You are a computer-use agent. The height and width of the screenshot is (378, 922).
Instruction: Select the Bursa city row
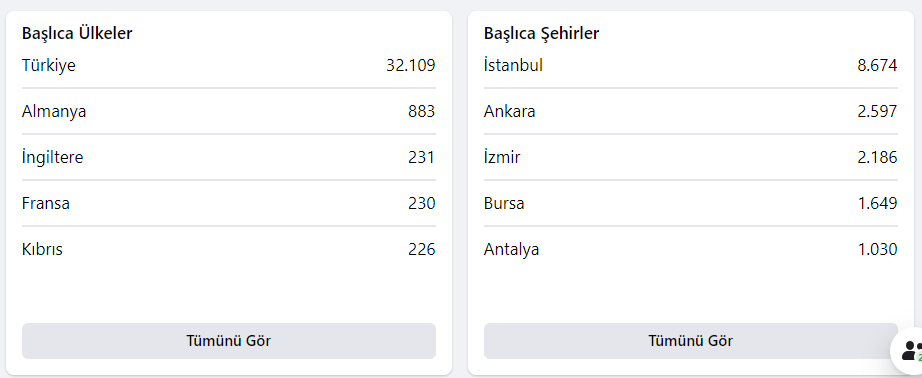[x=691, y=203]
